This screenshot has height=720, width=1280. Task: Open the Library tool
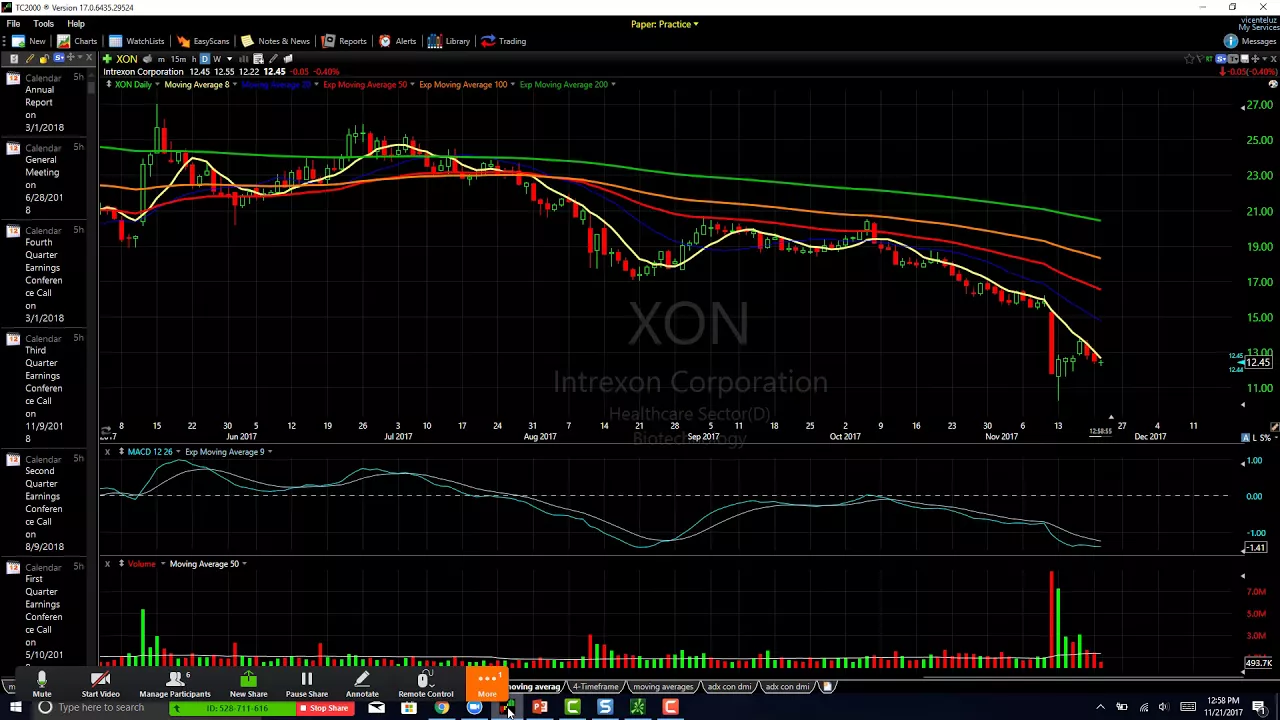[x=449, y=41]
